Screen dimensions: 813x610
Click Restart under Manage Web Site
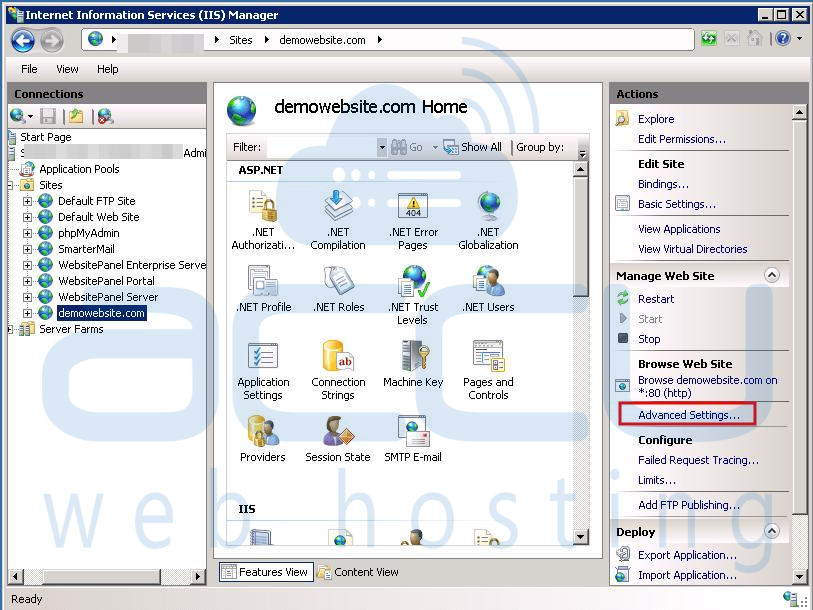656,299
